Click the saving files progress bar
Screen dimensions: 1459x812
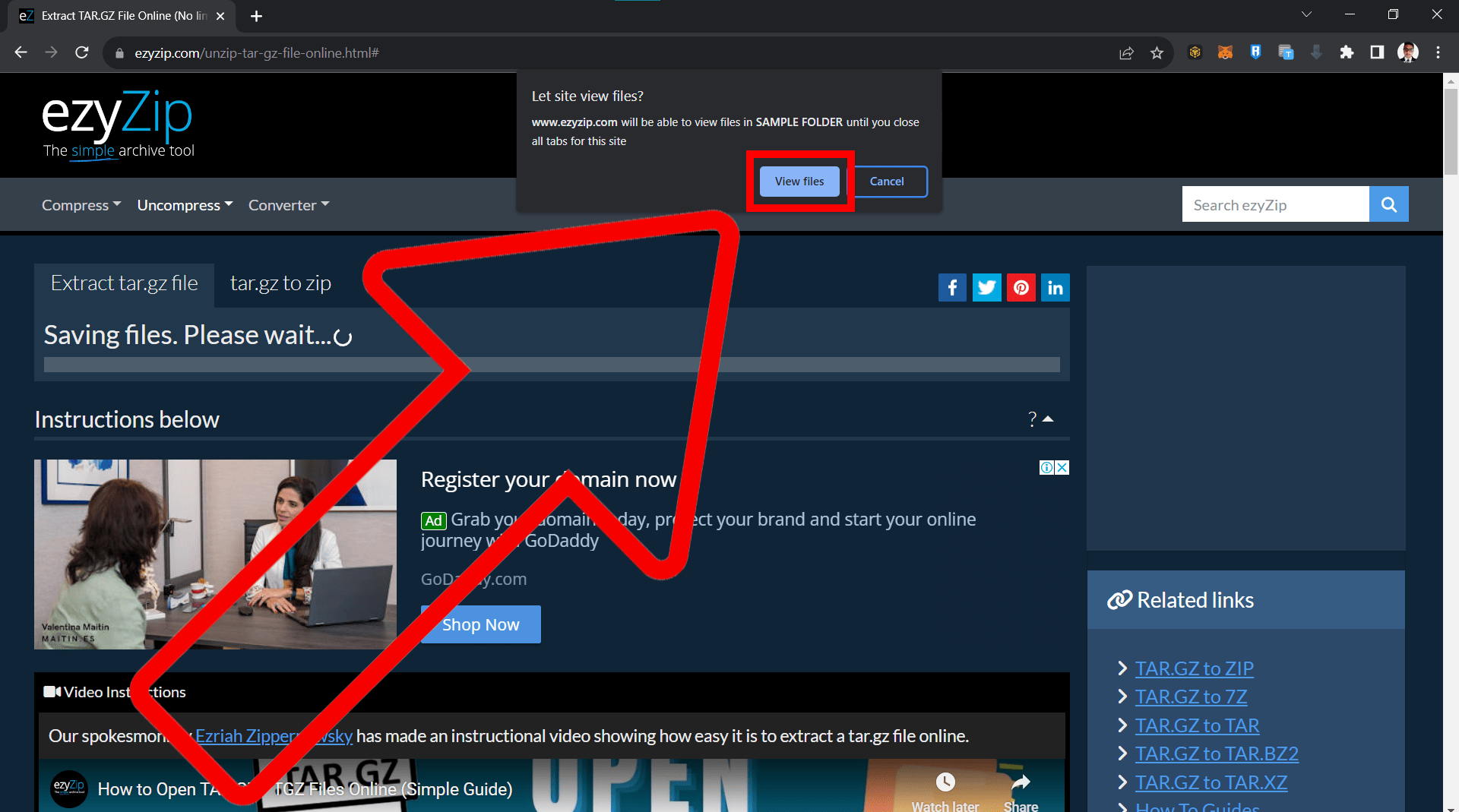point(552,365)
